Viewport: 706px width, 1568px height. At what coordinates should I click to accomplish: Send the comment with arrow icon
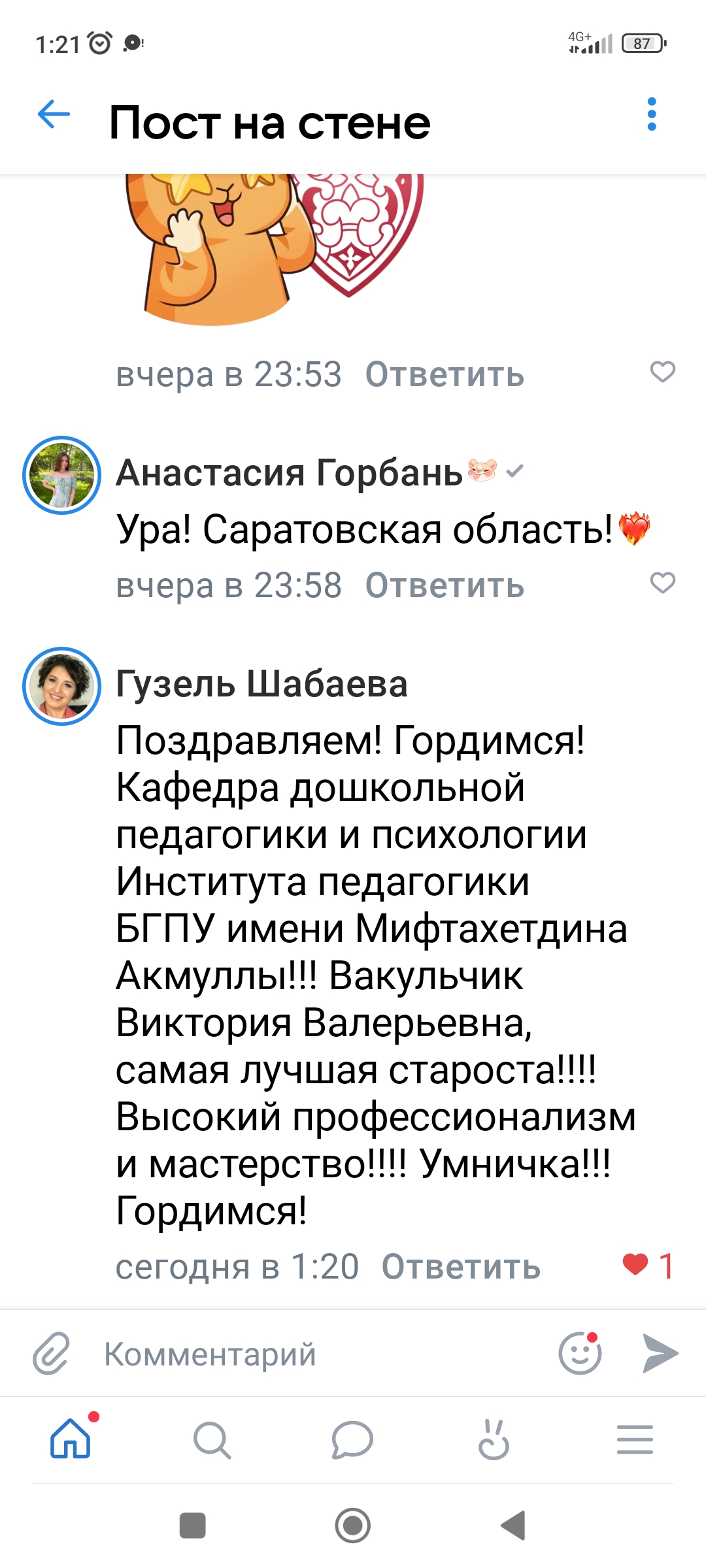660,1353
